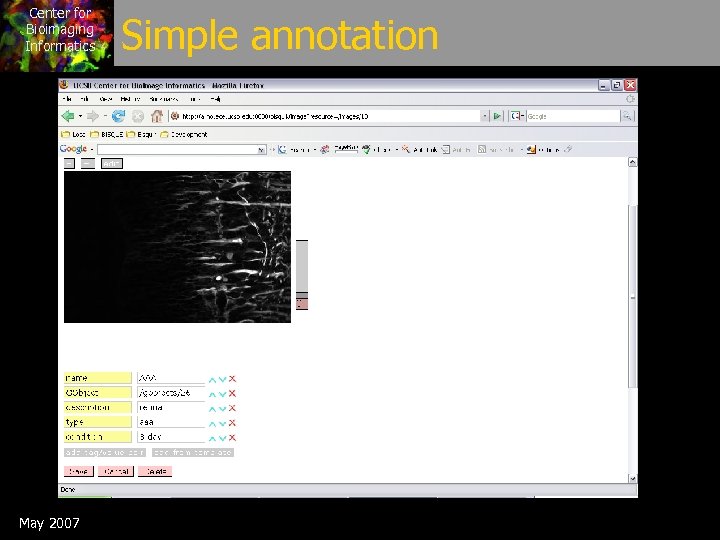The image size is (720, 540).
Task: Move the type tag row down
Action: click(x=222, y=424)
